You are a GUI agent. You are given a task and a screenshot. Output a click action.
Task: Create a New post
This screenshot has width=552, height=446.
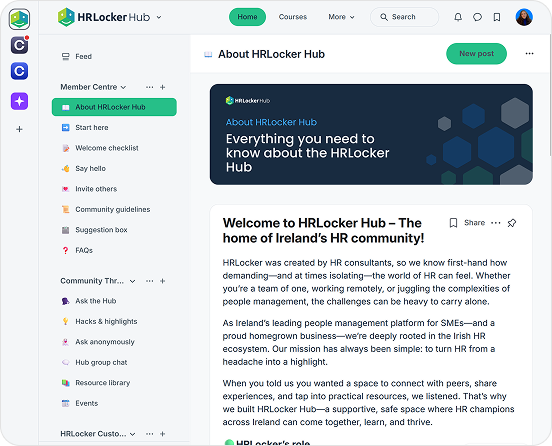pos(476,54)
